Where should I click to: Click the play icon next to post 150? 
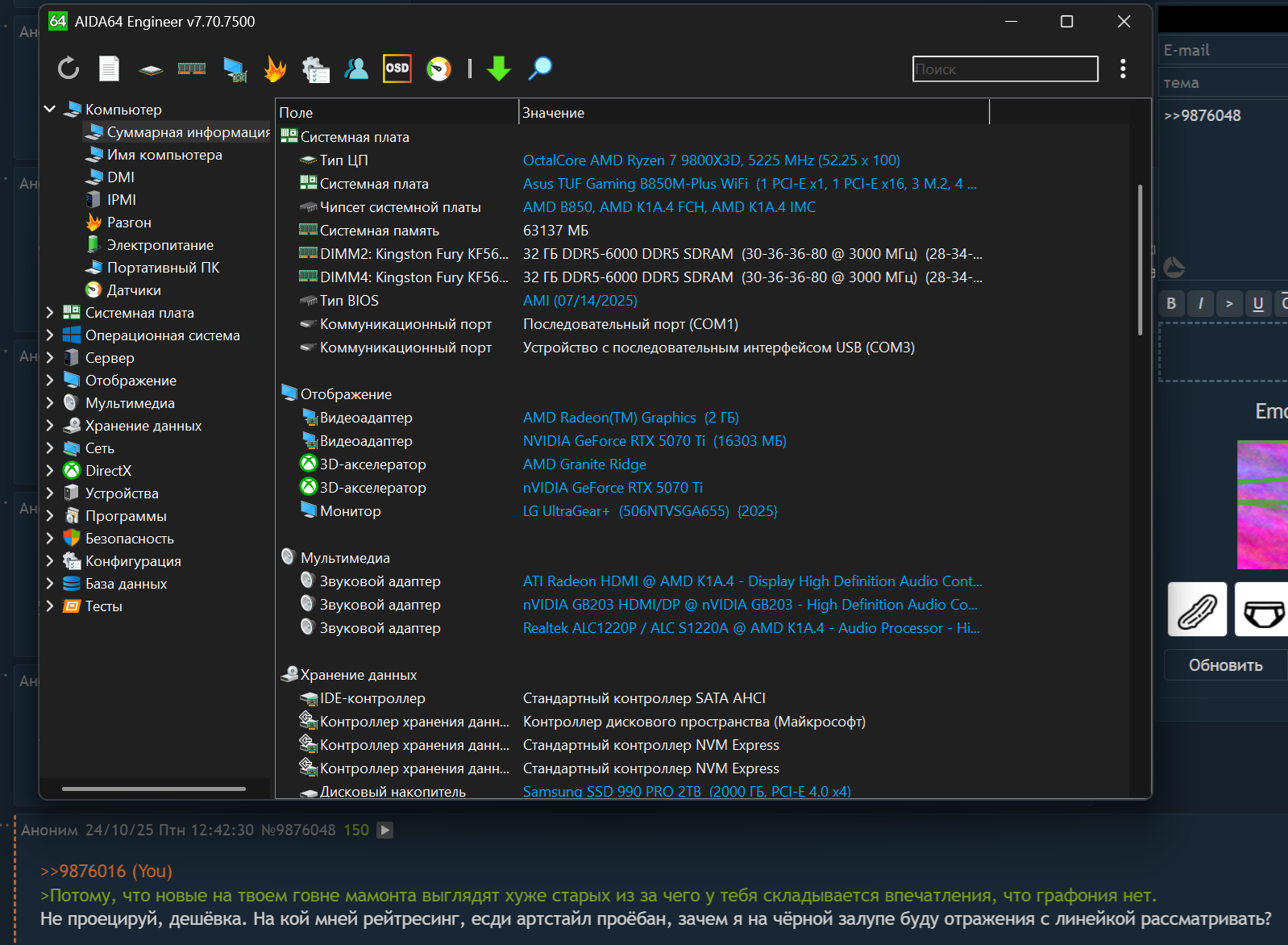click(385, 830)
